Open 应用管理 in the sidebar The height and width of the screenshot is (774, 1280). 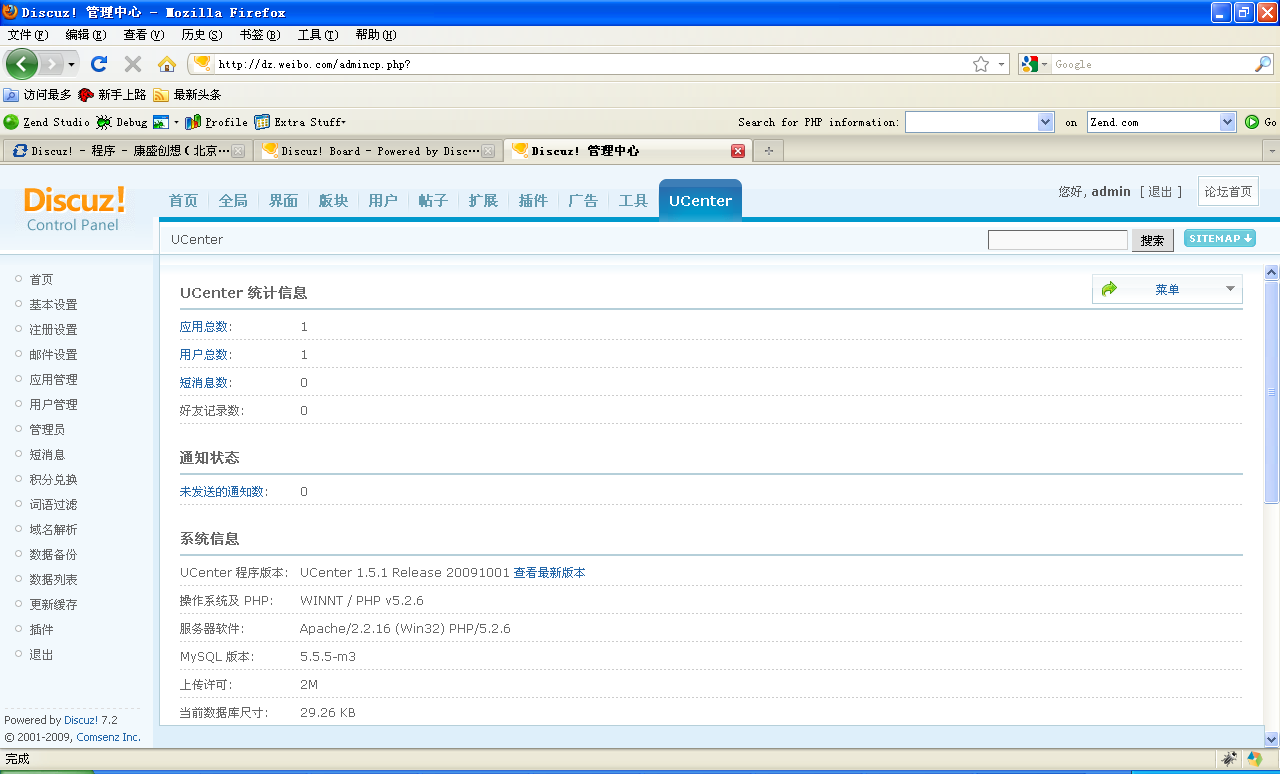53,380
